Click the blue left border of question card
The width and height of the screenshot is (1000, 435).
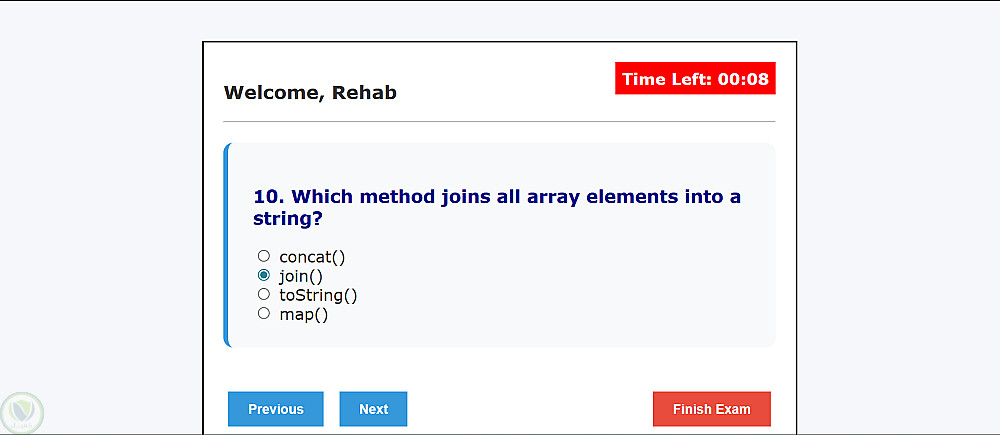(227, 245)
